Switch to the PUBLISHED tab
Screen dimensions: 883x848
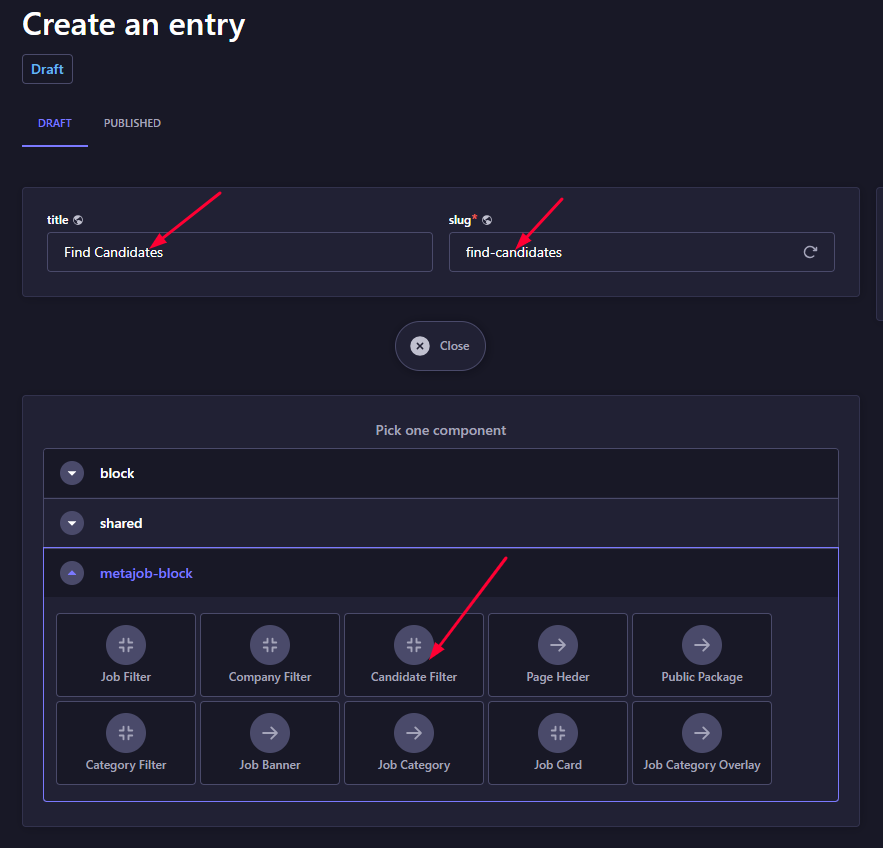point(132,123)
